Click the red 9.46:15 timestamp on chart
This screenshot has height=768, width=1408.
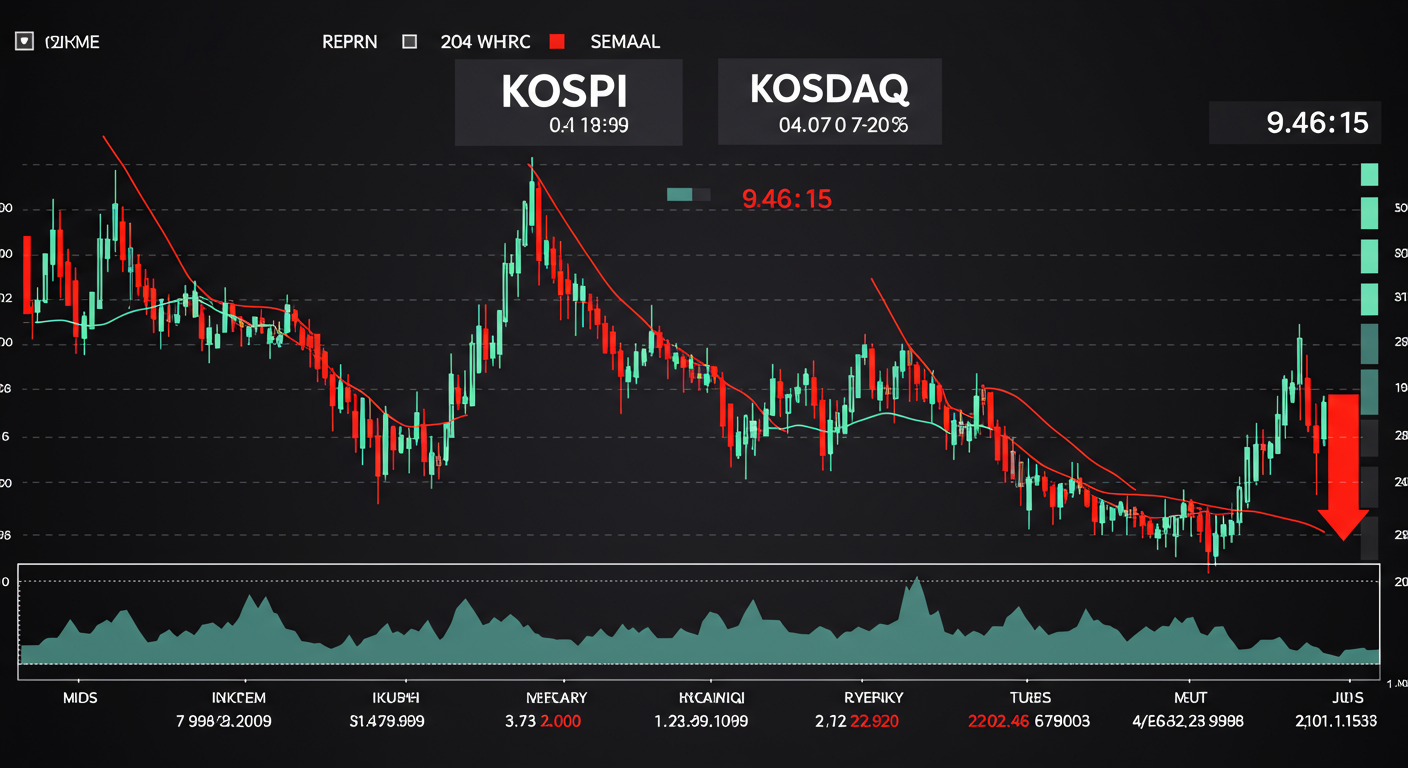coord(787,198)
